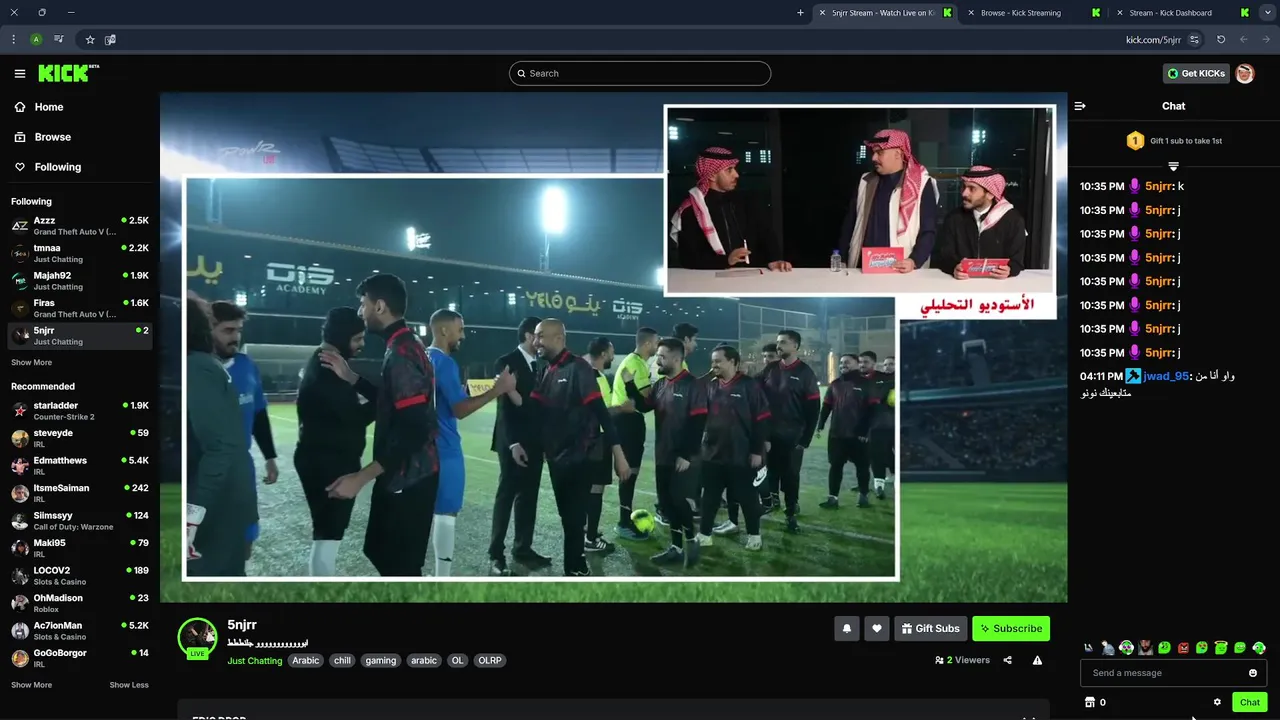Insert bearded man face emote
The image size is (1280, 720).
pos(1145,648)
